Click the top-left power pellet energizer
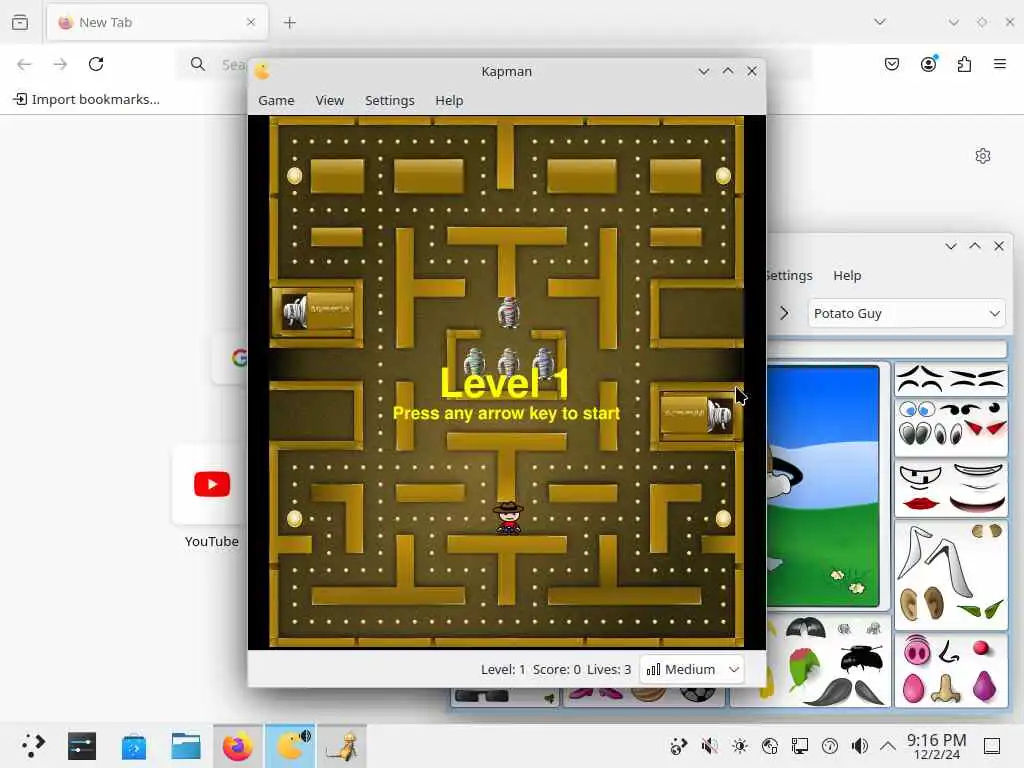1024x768 pixels. pyautogui.click(x=295, y=176)
